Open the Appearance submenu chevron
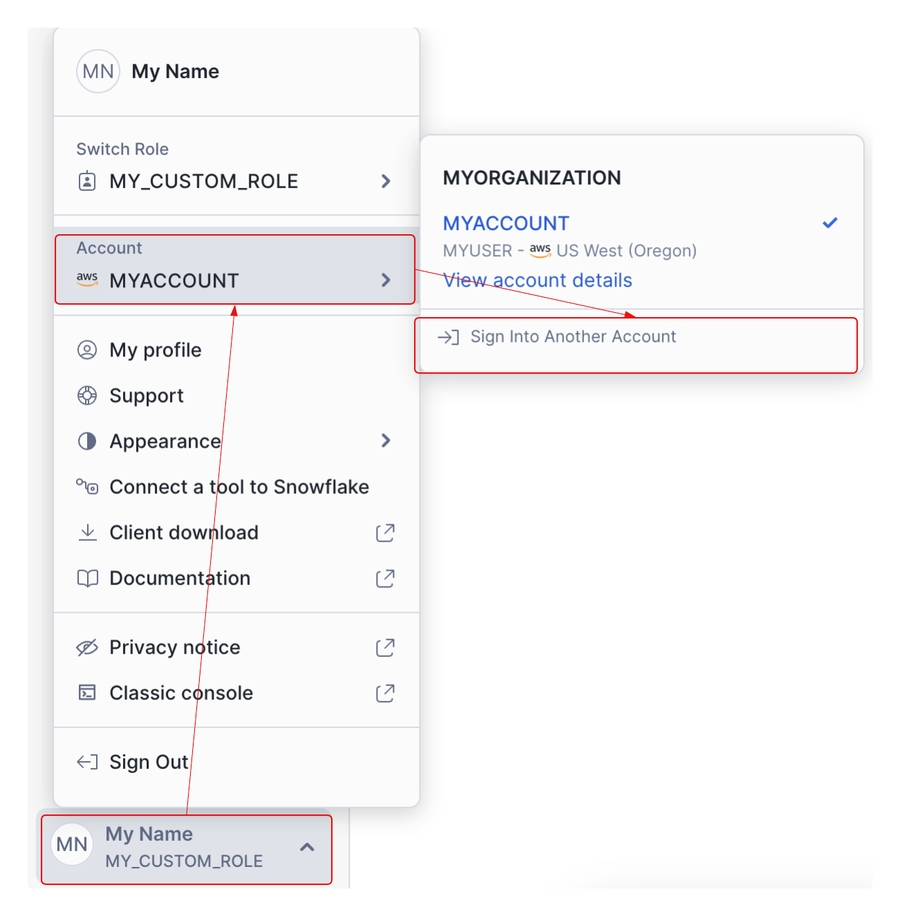This screenshot has height=916, width=900. tap(385, 441)
